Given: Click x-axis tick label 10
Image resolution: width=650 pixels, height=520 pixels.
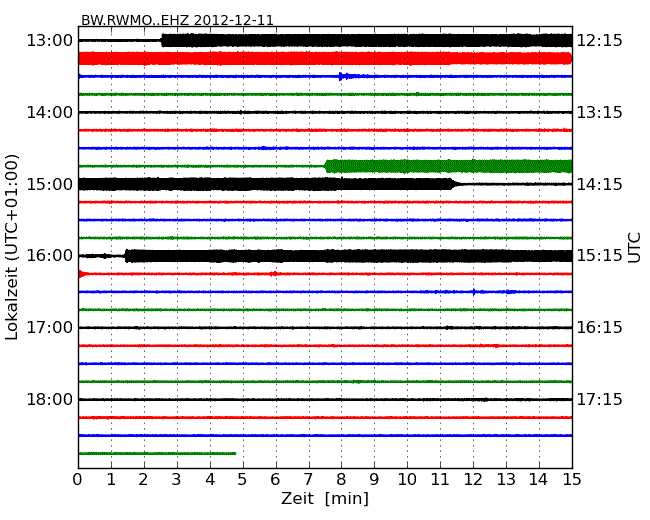Looking at the screenshot, I should pos(407,480).
